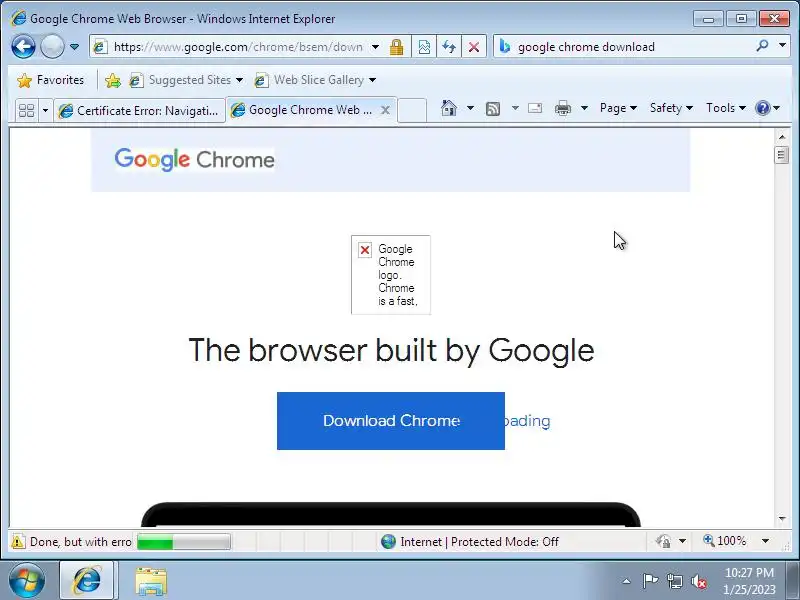Open the Windows Start menu
The width and height of the screenshot is (800, 600).
pos(27,581)
